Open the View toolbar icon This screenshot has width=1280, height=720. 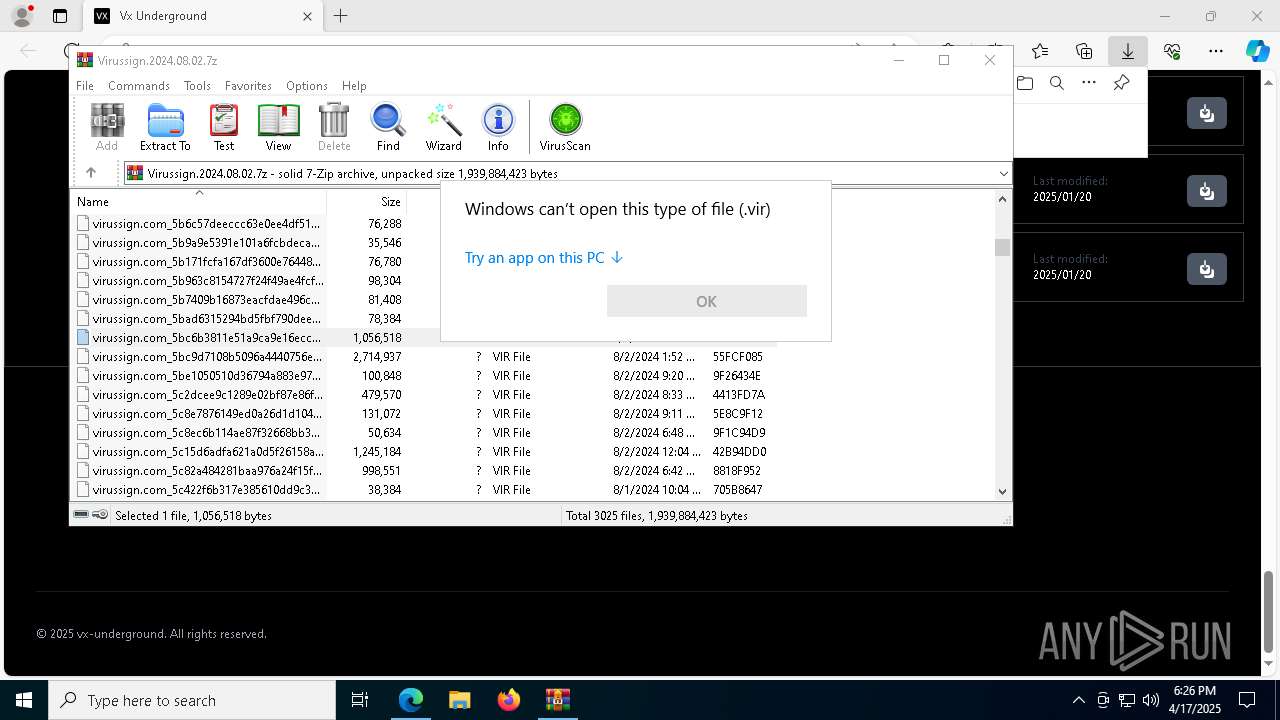(x=278, y=127)
